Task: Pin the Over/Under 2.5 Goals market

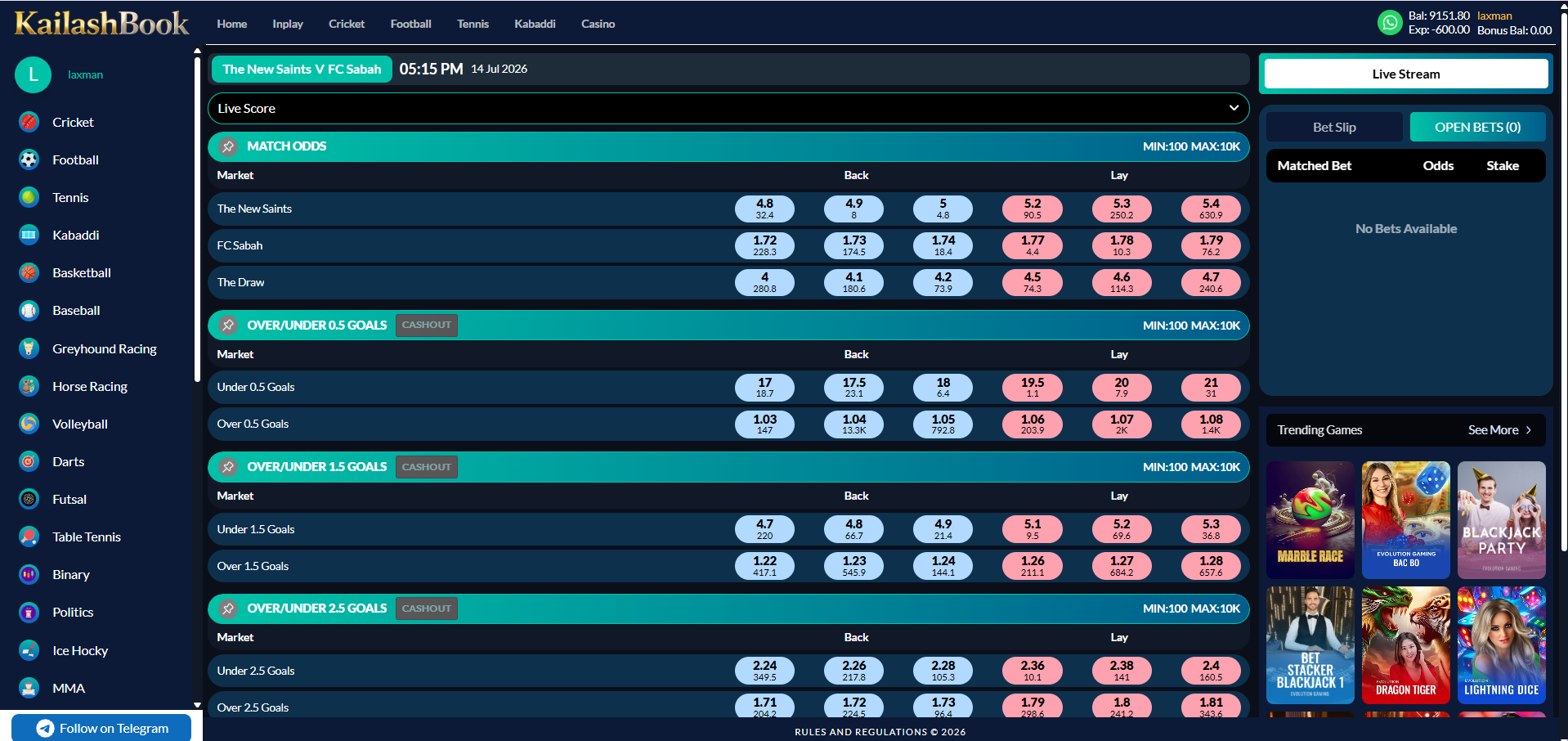Action: [x=228, y=609]
